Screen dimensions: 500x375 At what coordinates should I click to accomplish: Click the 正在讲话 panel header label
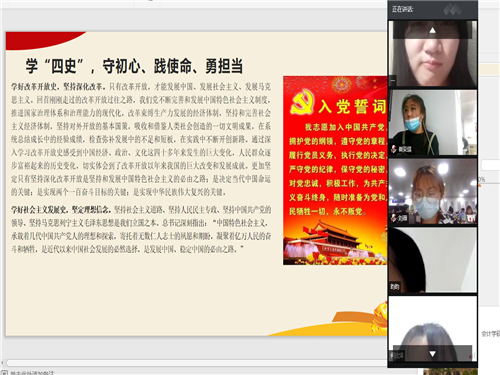click(x=403, y=9)
